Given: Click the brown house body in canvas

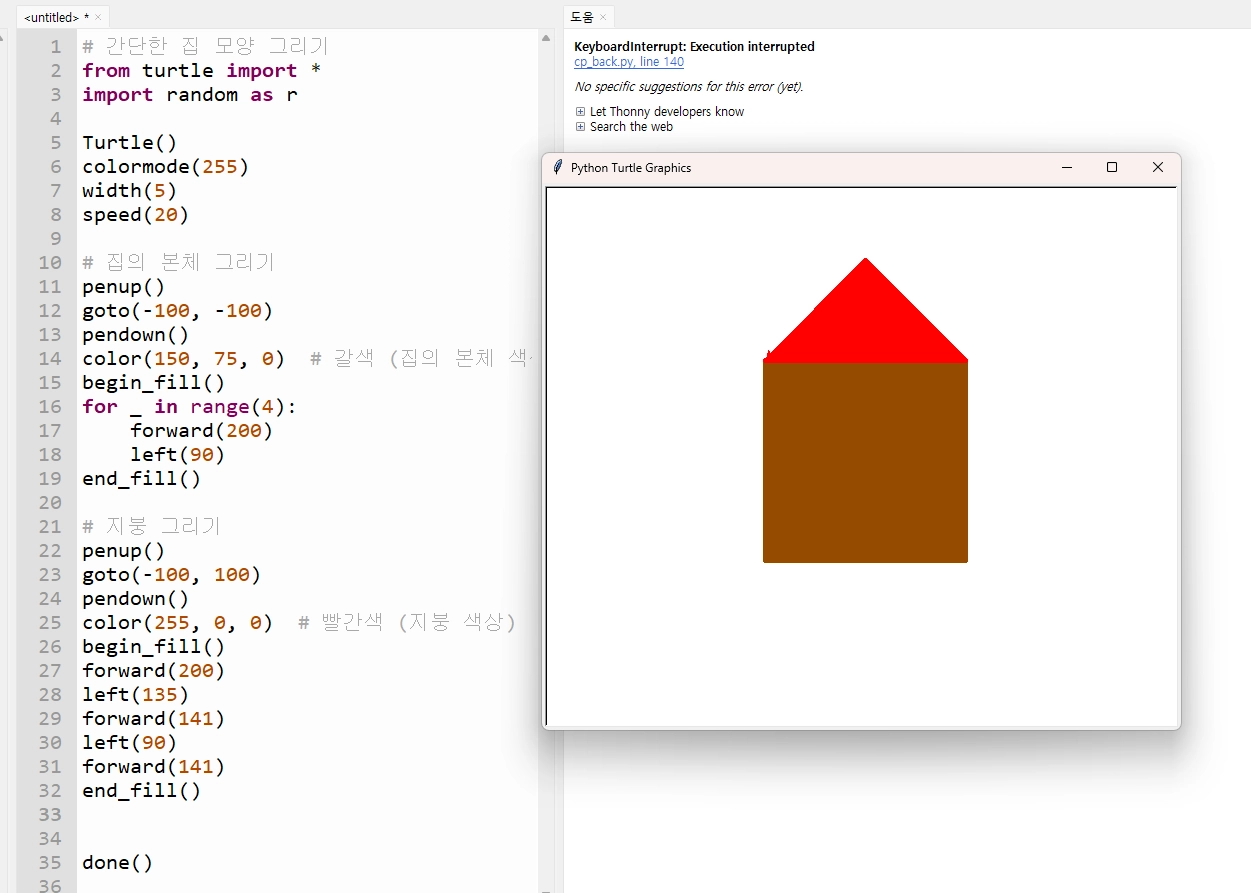Looking at the screenshot, I should point(866,462).
